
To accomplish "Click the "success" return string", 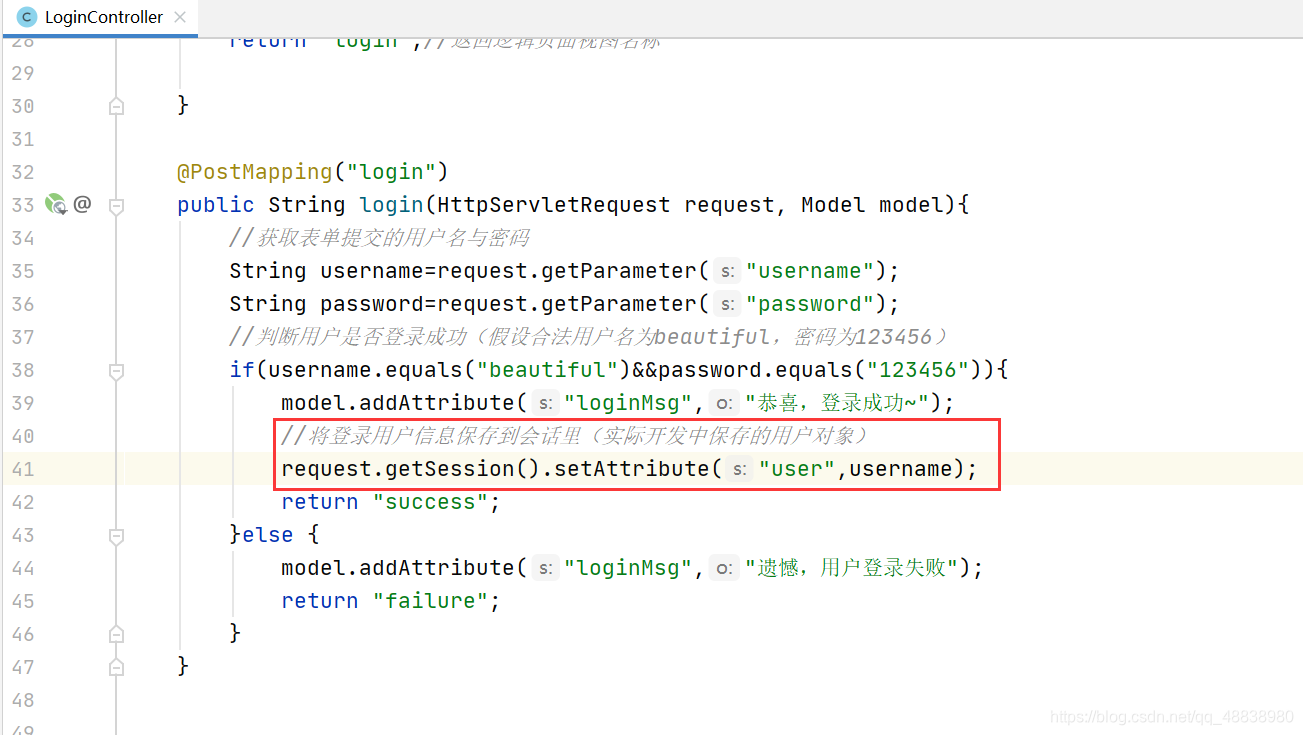I will 430,502.
